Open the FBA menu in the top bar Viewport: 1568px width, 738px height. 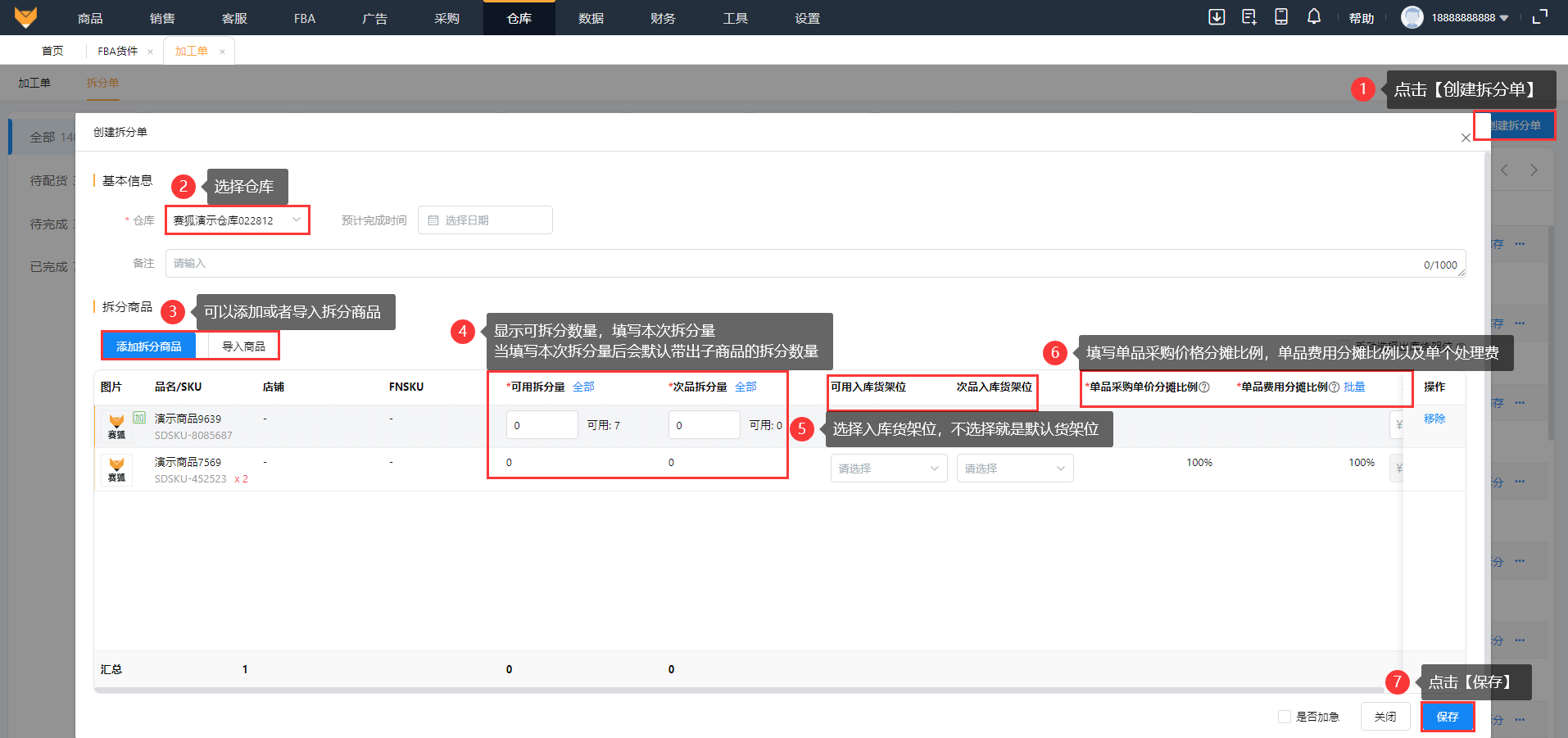point(305,18)
